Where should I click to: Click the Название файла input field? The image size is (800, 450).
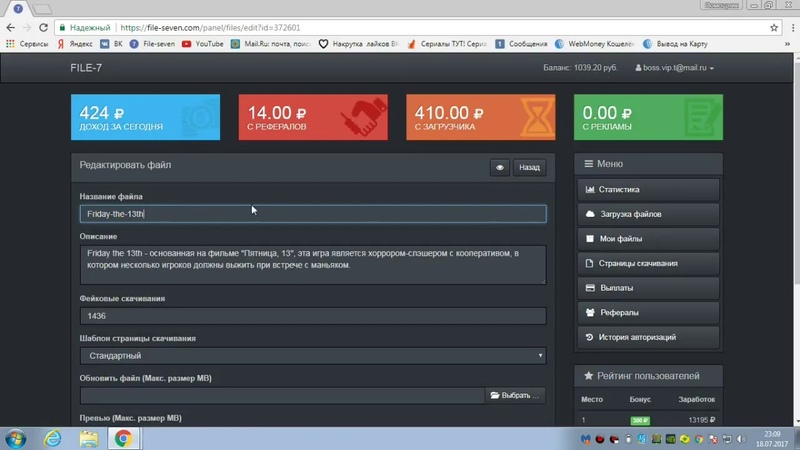pos(312,214)
